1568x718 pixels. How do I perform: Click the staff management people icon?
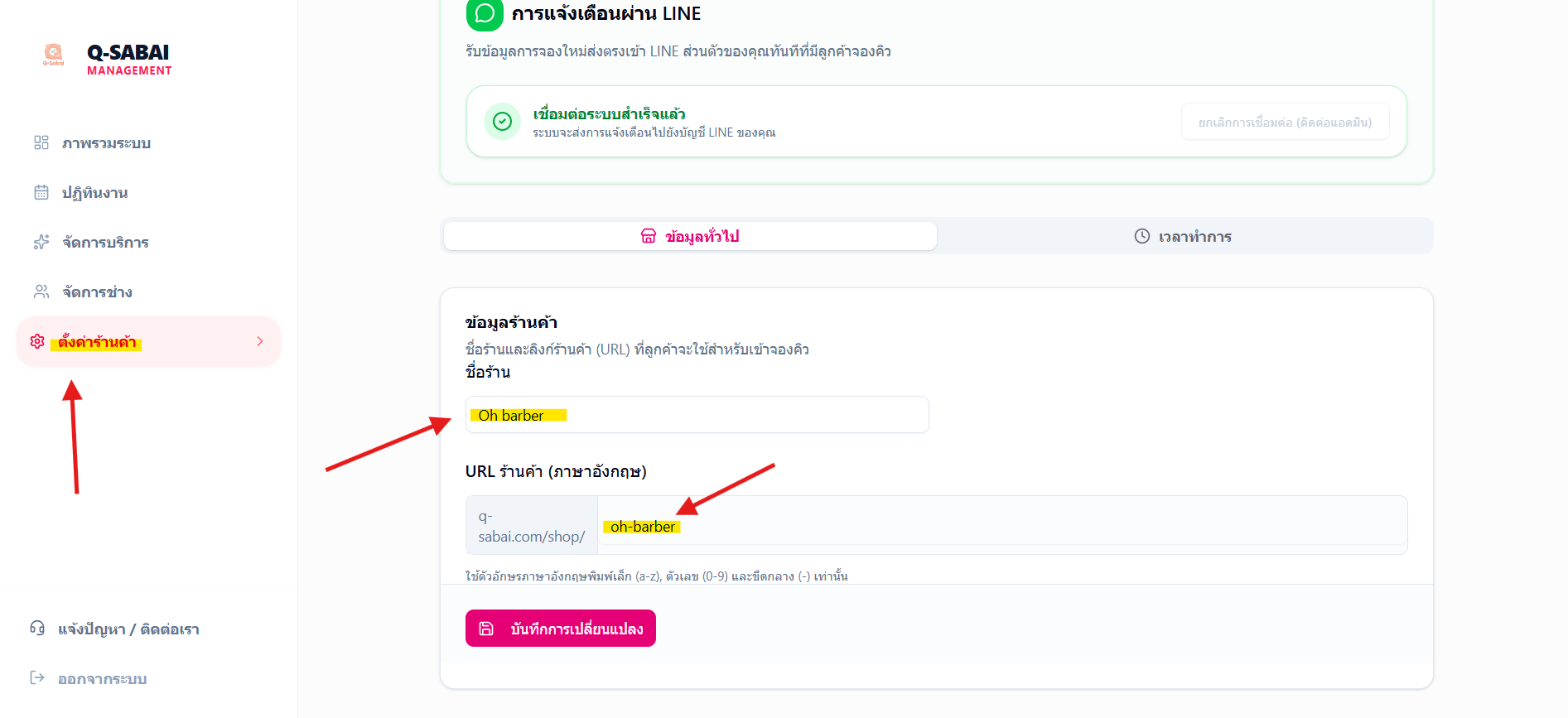tap(41, 292)
